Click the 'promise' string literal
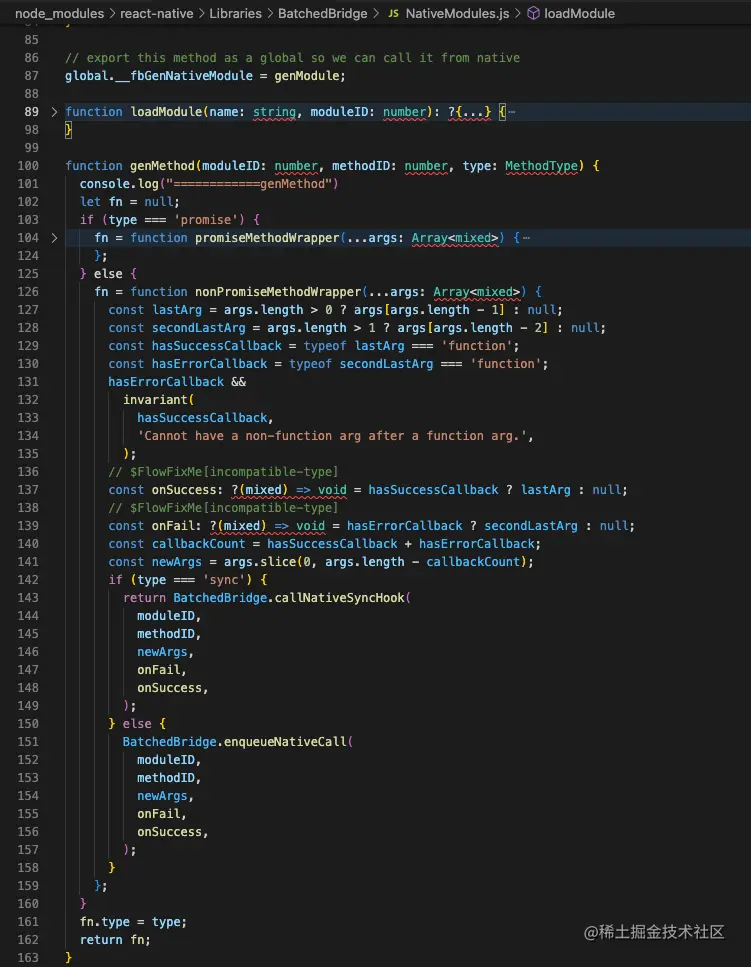This screenshot has width=751, height=967. coord(205,220)
